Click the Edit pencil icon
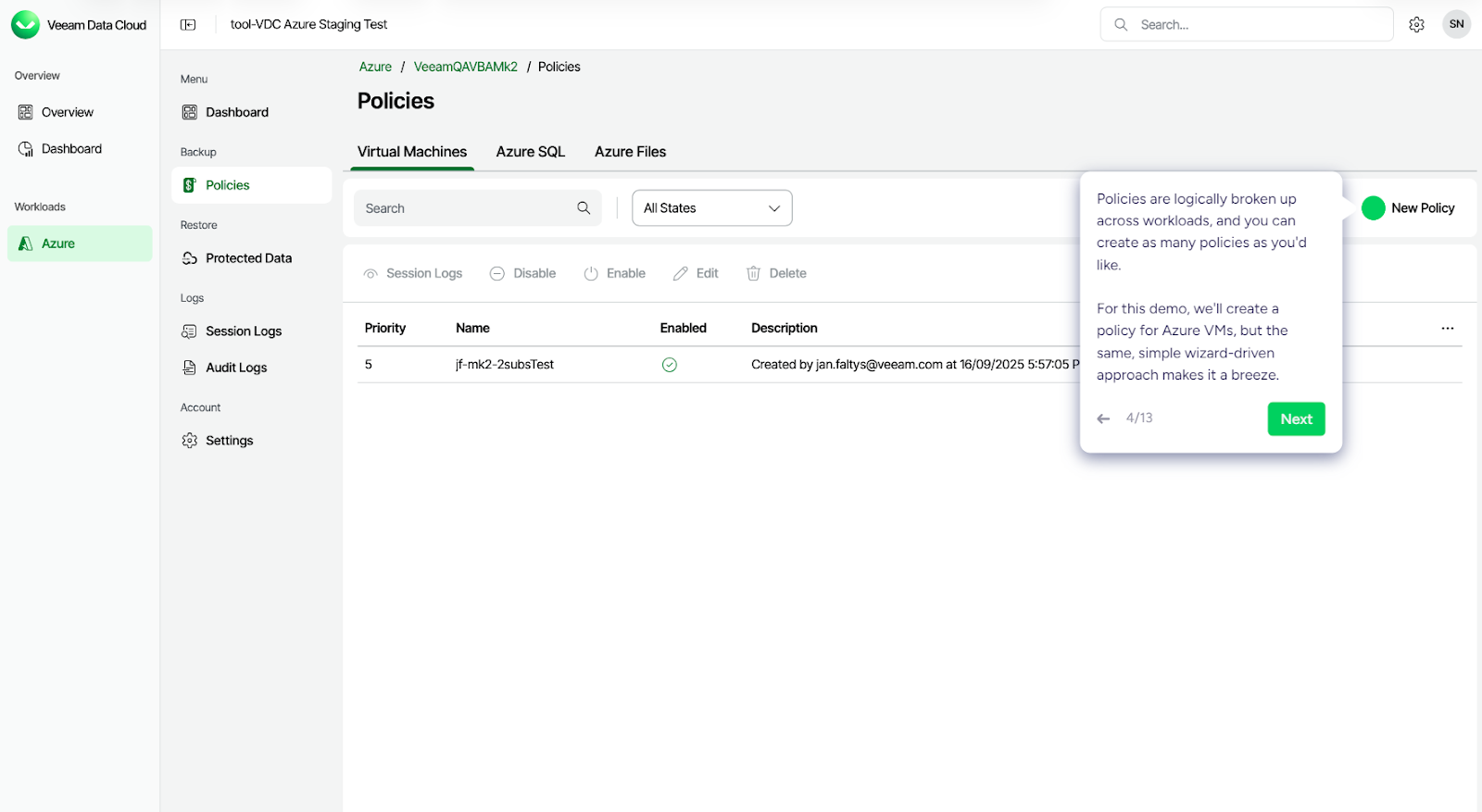This screenshot has width=1482, height=812. pos(681,274)
